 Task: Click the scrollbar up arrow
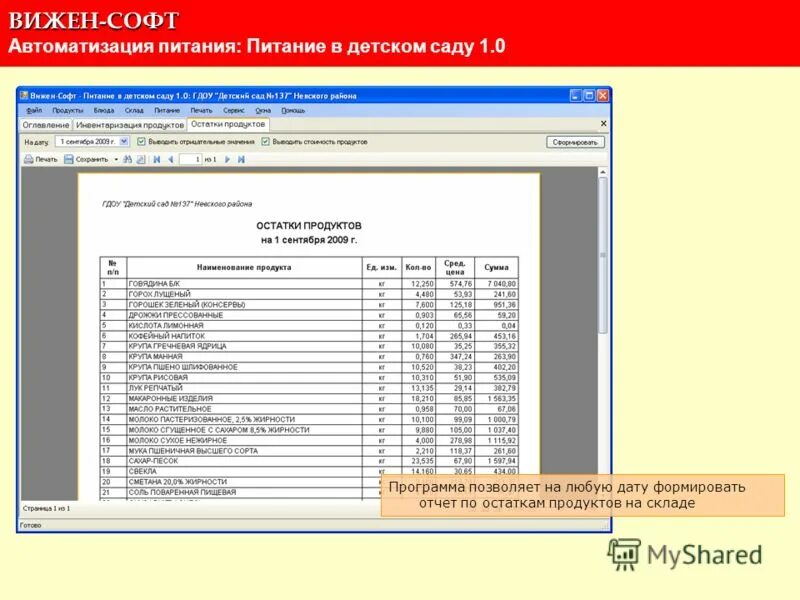click(x=603, y=172)
